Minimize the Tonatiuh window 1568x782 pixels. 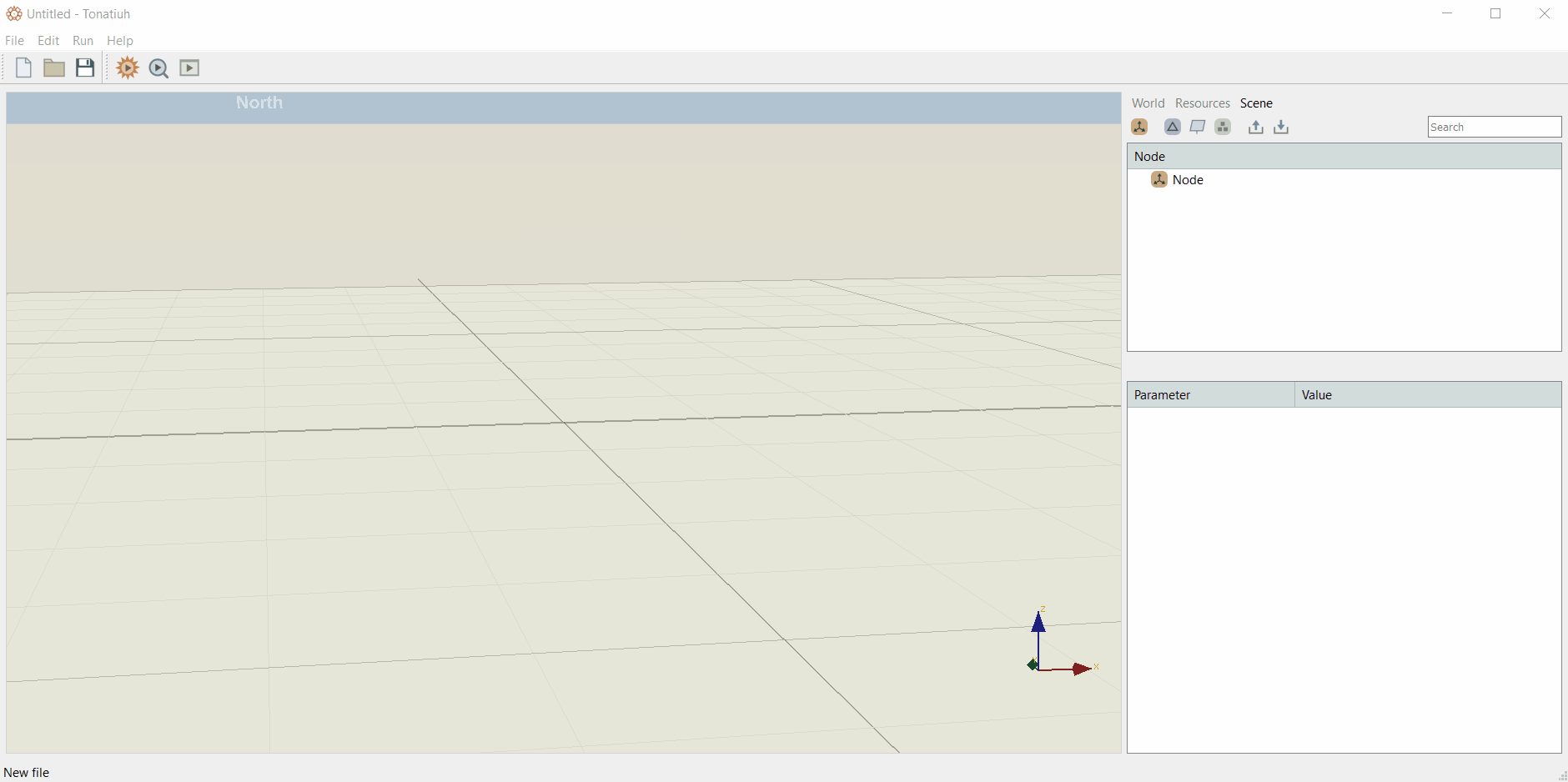[1447, 13]
